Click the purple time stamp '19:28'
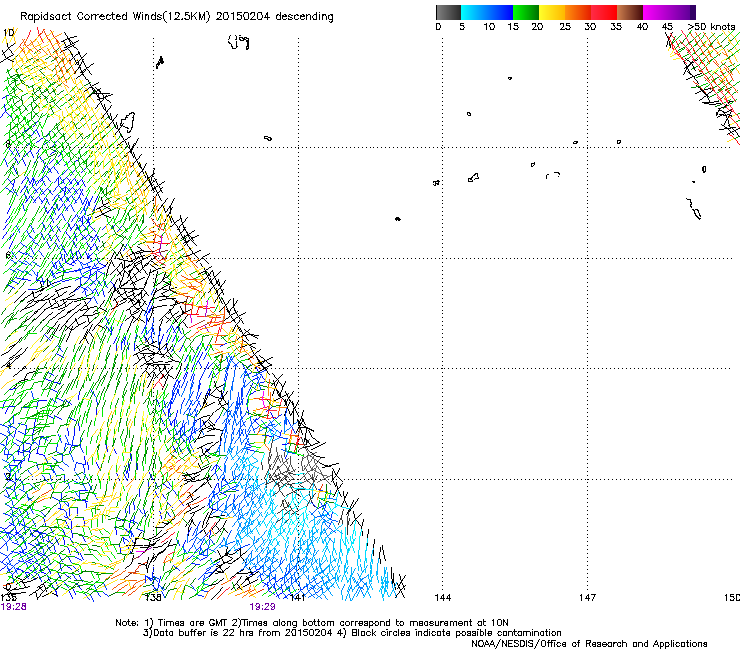This screenshot has height=650, width=740. coord(14,607)
